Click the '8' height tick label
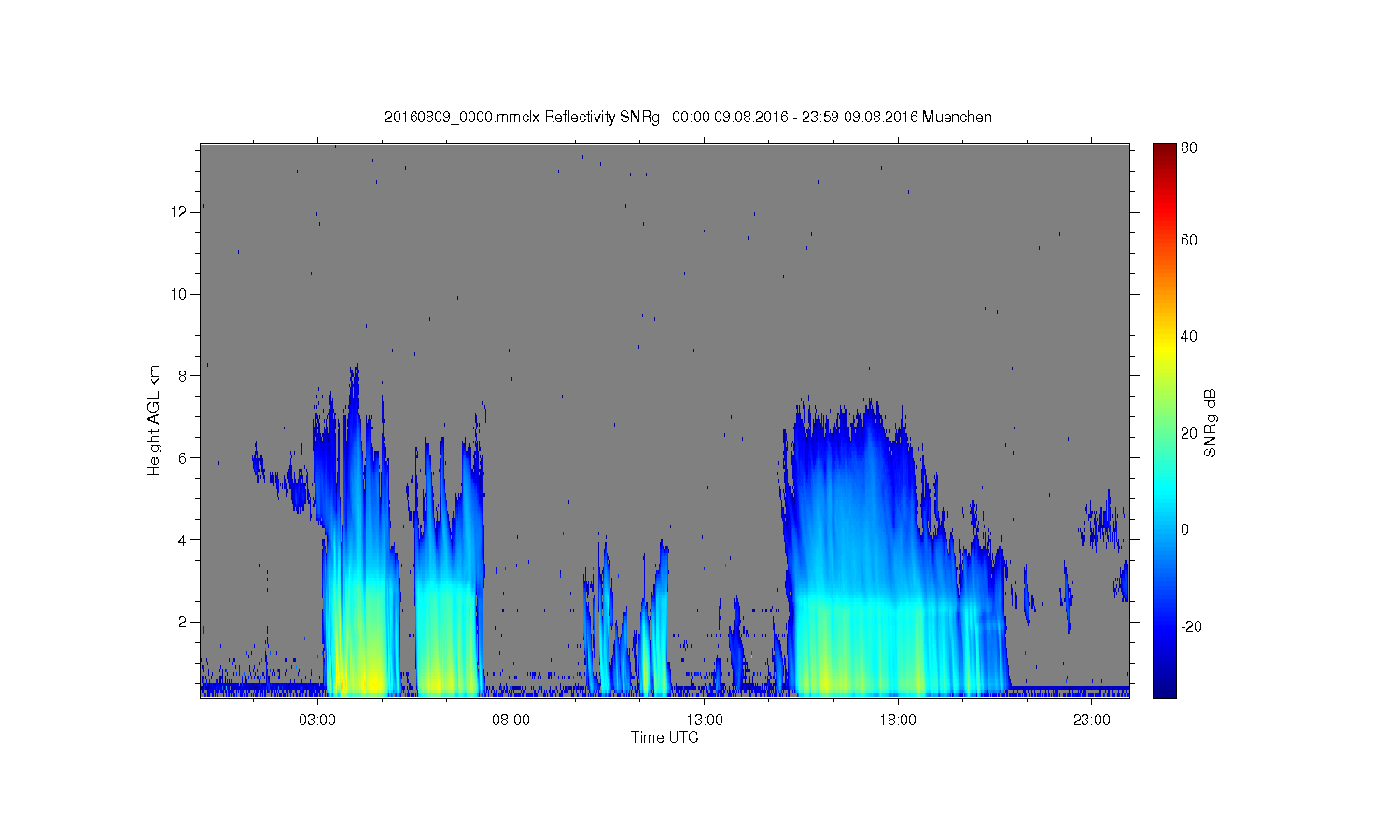 [x=184, y=376]
